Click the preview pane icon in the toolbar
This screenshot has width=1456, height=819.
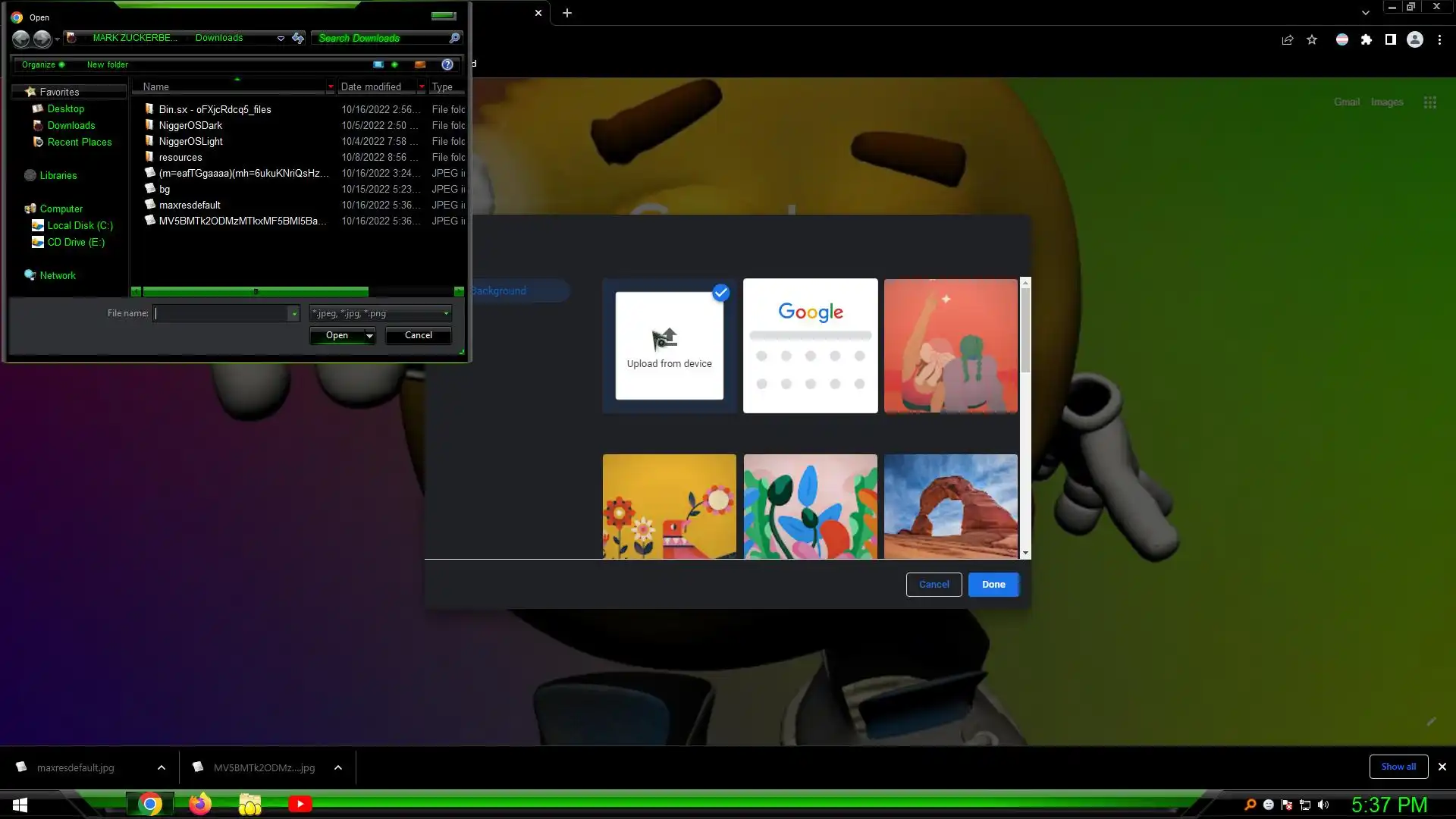[419, 64]
